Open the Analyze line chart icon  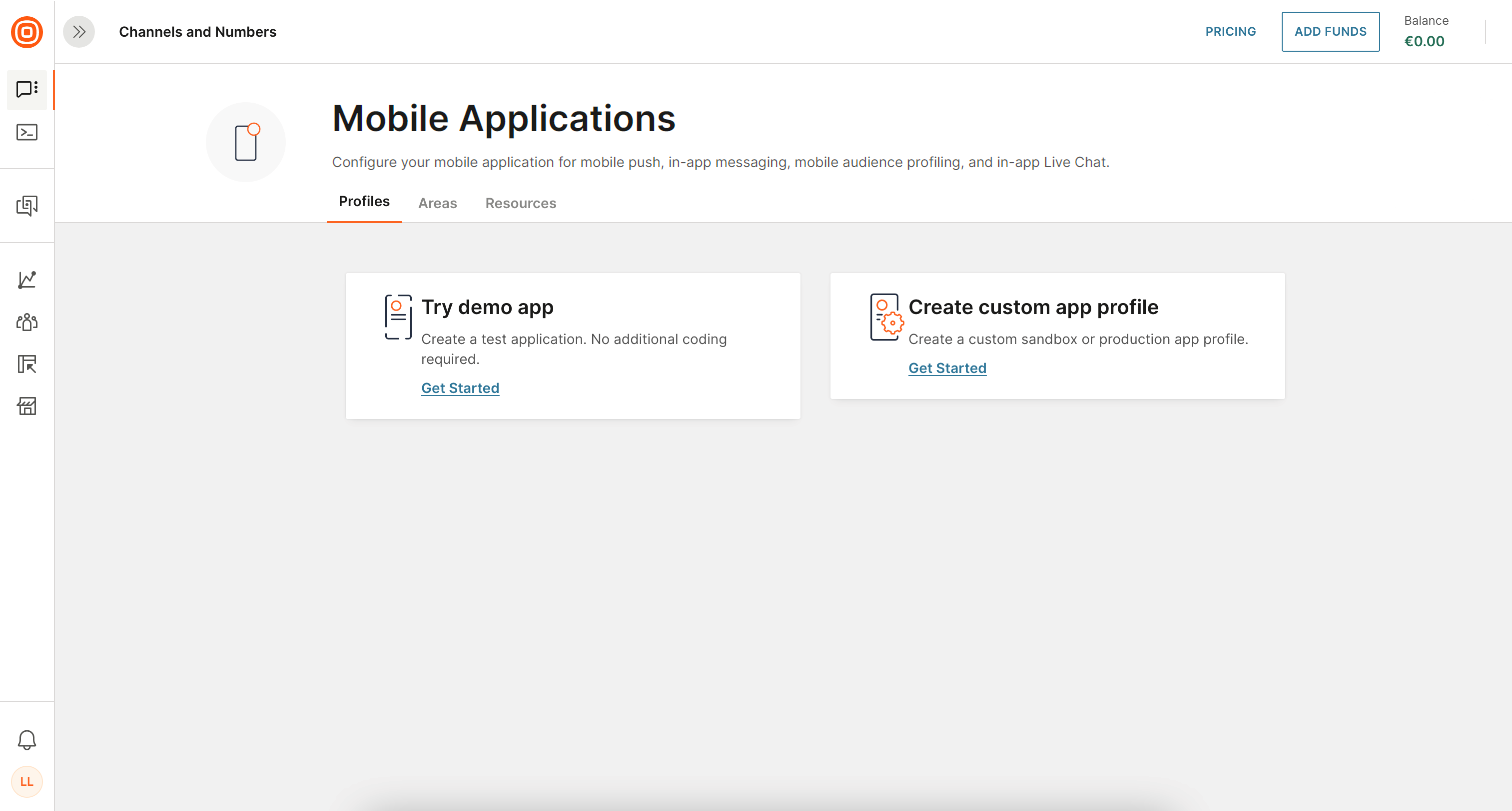[27, 280]
